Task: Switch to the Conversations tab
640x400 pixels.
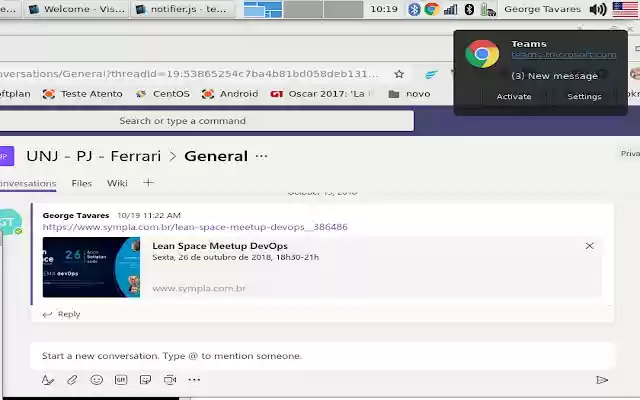Action: (x=28, y=183)
